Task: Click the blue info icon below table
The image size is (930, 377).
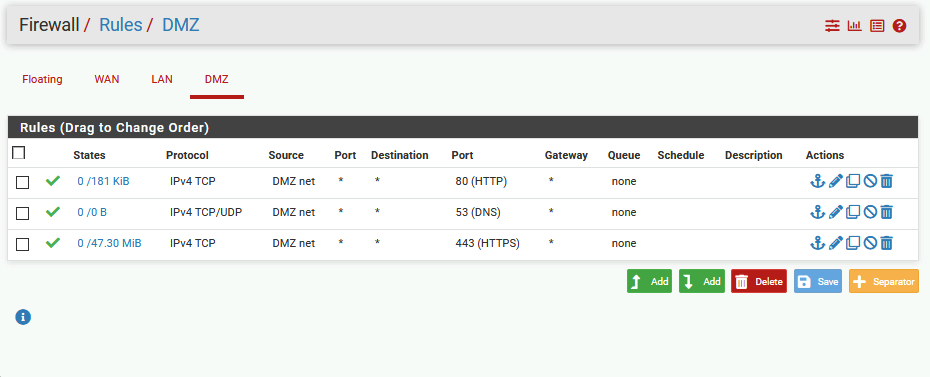Action: click(x=23, y=317)
